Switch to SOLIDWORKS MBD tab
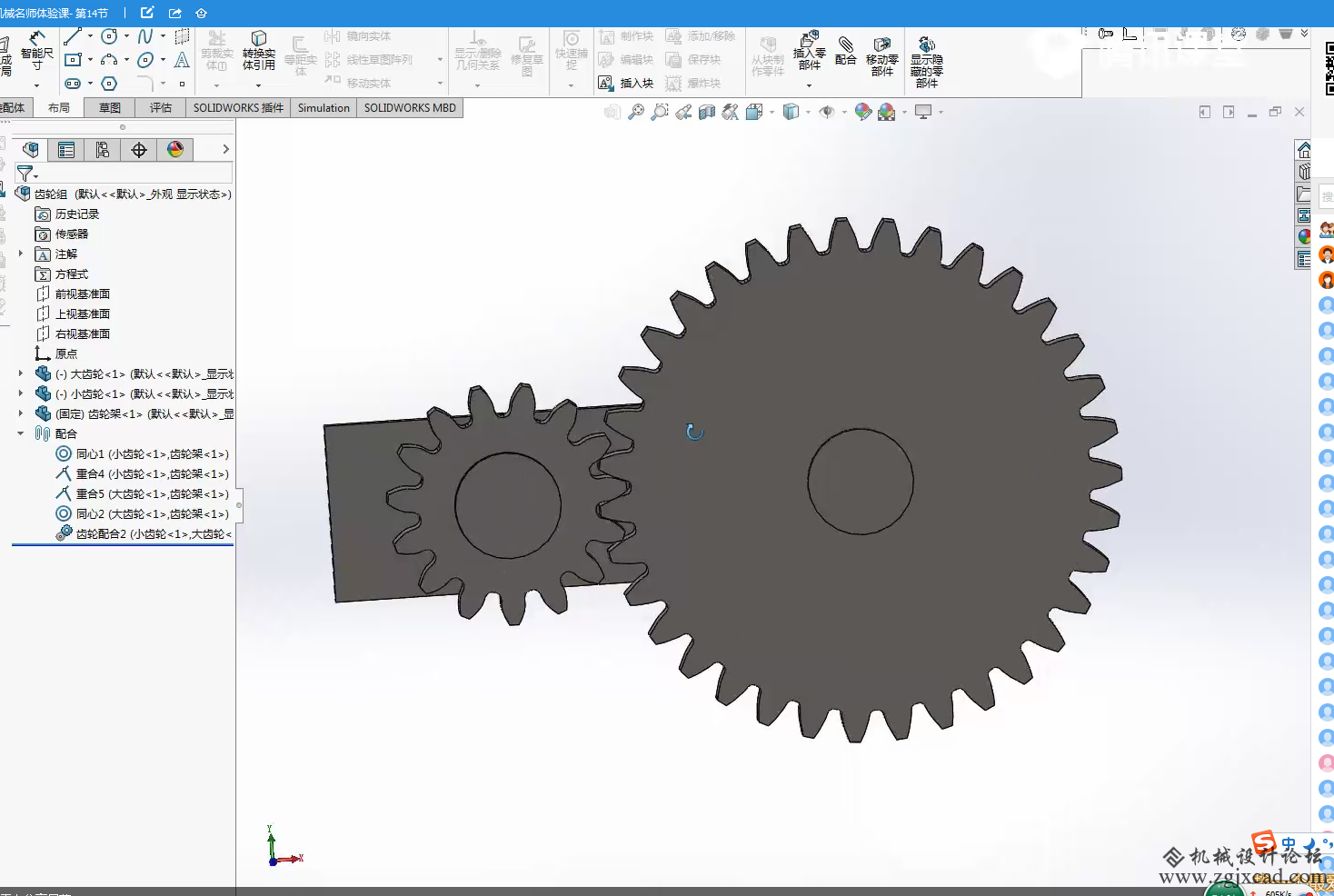Viewport: 1334px width, 896px height. tap(410, 108)
